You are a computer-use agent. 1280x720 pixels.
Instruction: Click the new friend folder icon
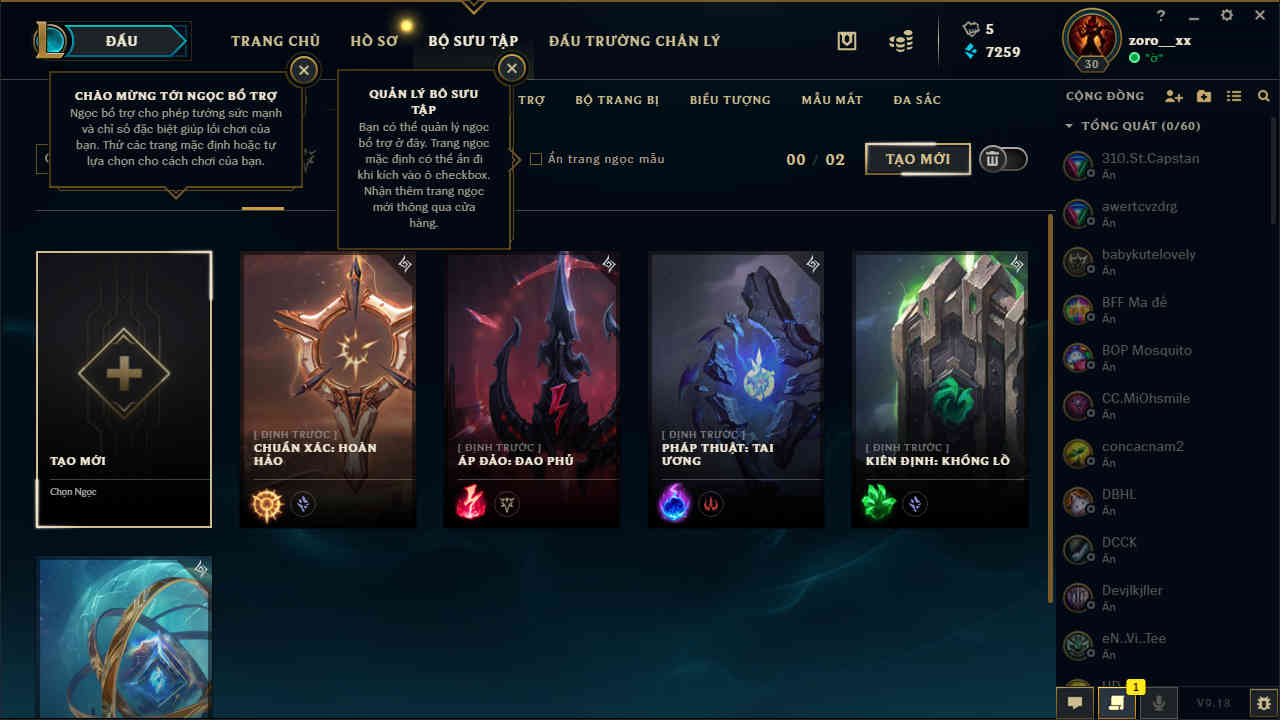1204,97
